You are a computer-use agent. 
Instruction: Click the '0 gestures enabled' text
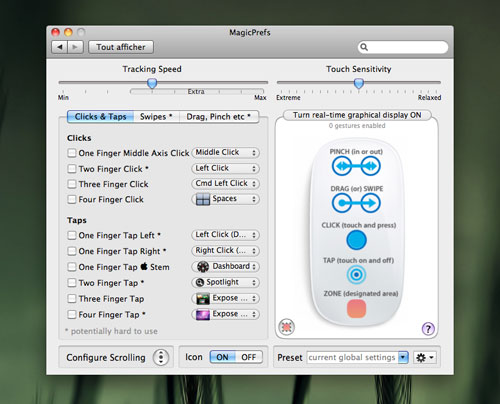point(357,126)
